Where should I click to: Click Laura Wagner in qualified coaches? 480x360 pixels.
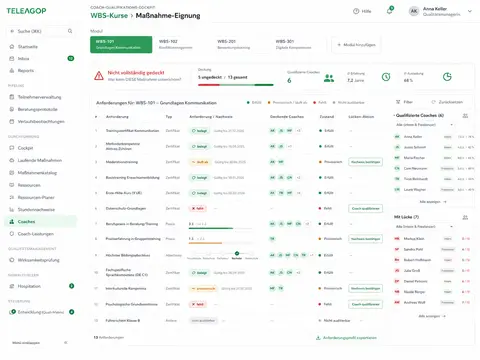pyautogui.click(x=434, y=190)
